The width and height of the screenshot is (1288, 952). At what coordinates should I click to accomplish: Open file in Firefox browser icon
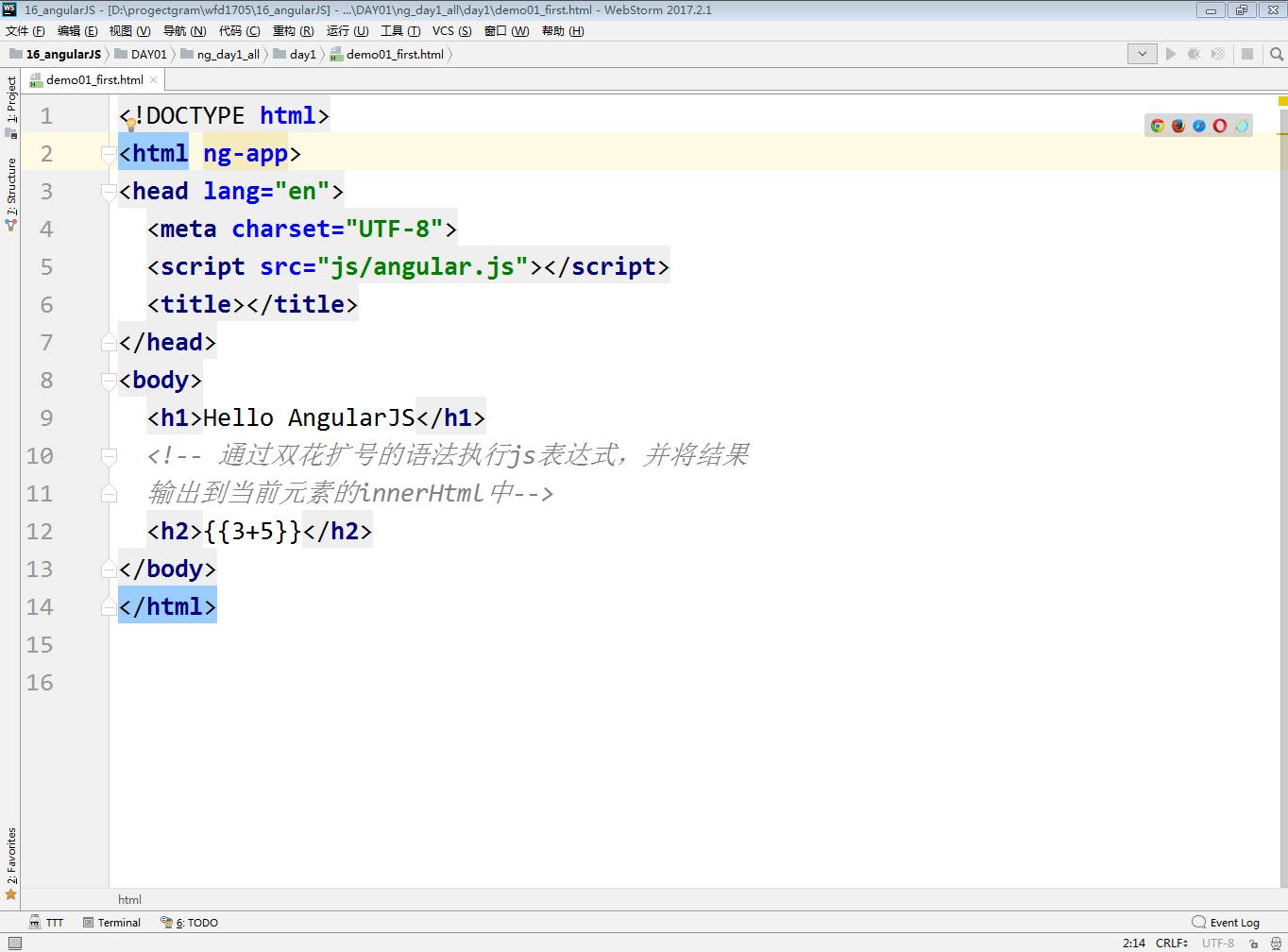pyautogui.click(x=1178, y=126)
